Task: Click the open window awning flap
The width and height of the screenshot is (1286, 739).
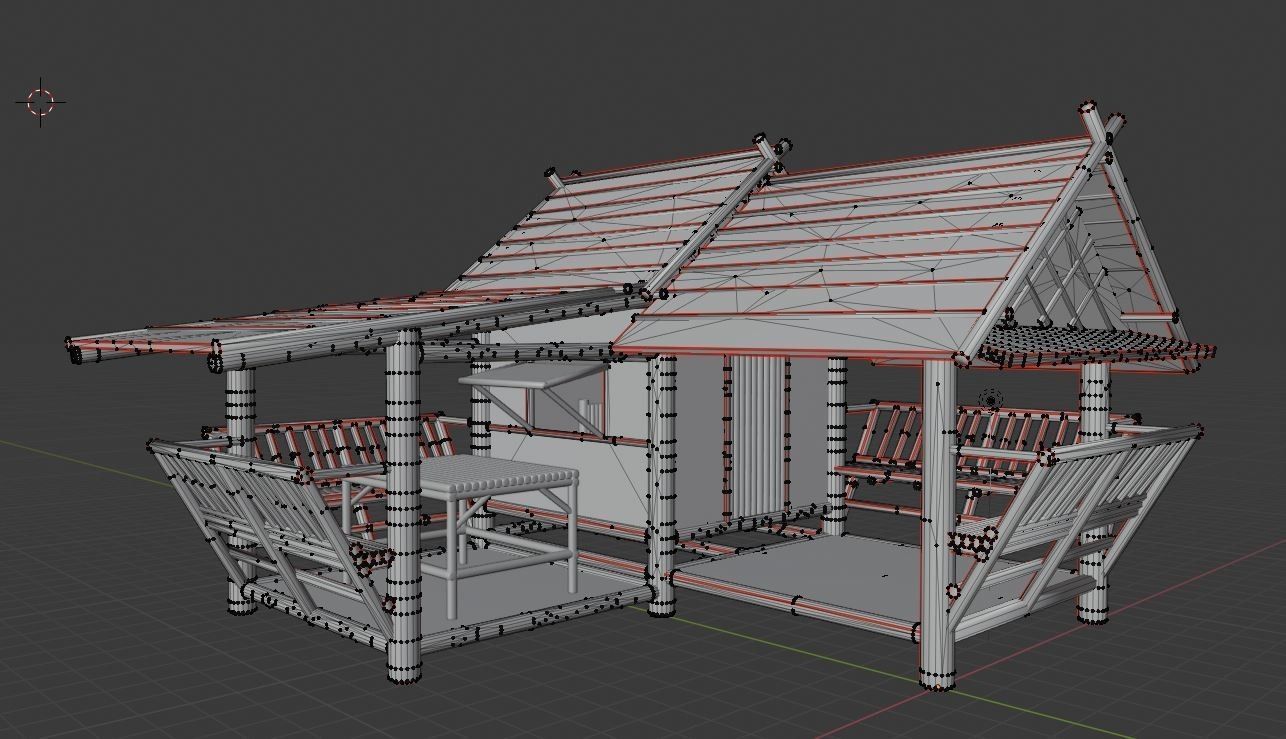Action: (x=534, y=376)
